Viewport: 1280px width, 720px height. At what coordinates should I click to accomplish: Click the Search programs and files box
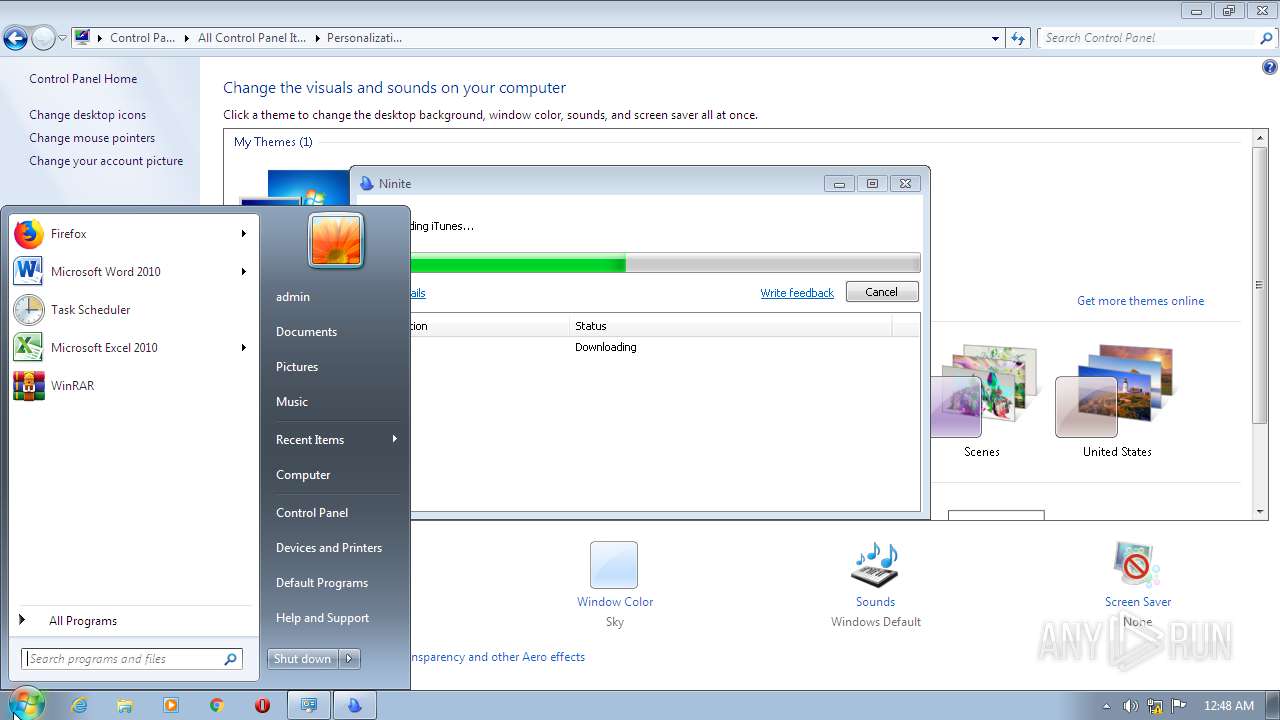(x=132, y=659)
